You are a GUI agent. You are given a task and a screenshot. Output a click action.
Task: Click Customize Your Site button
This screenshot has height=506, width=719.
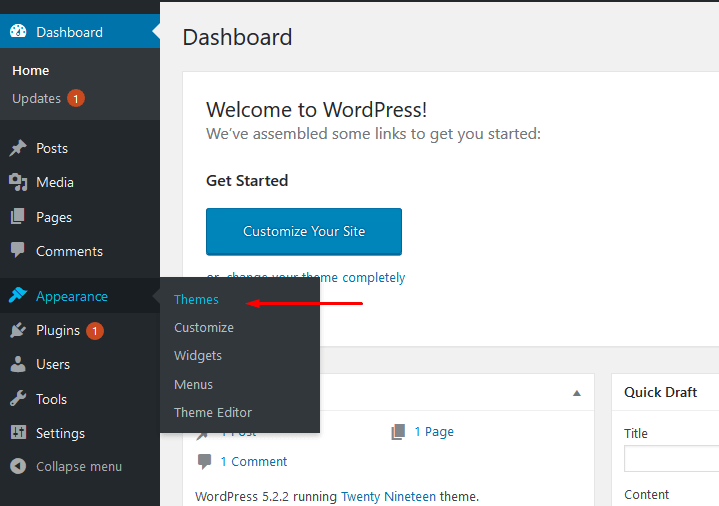(x=304, y=231)
